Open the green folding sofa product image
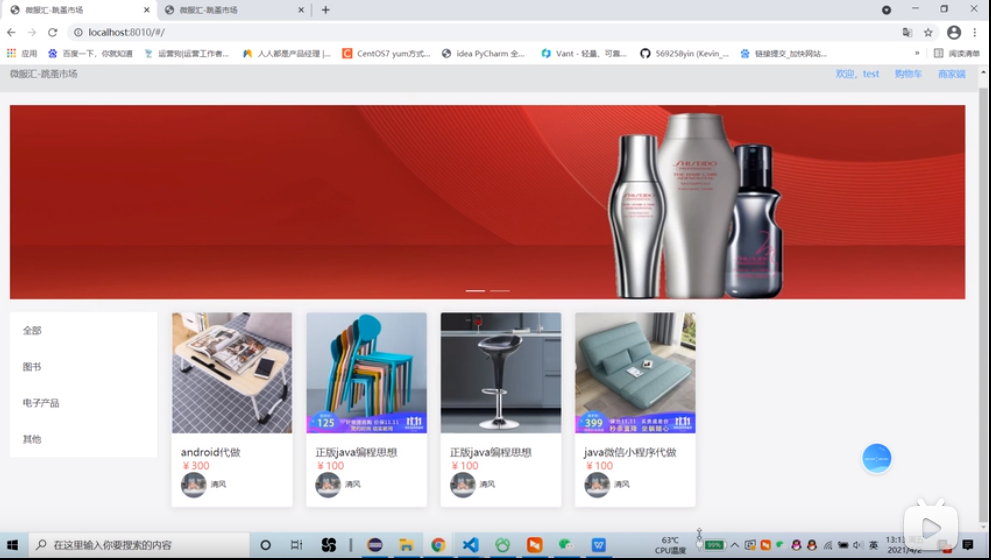 (x=635, y=373)
